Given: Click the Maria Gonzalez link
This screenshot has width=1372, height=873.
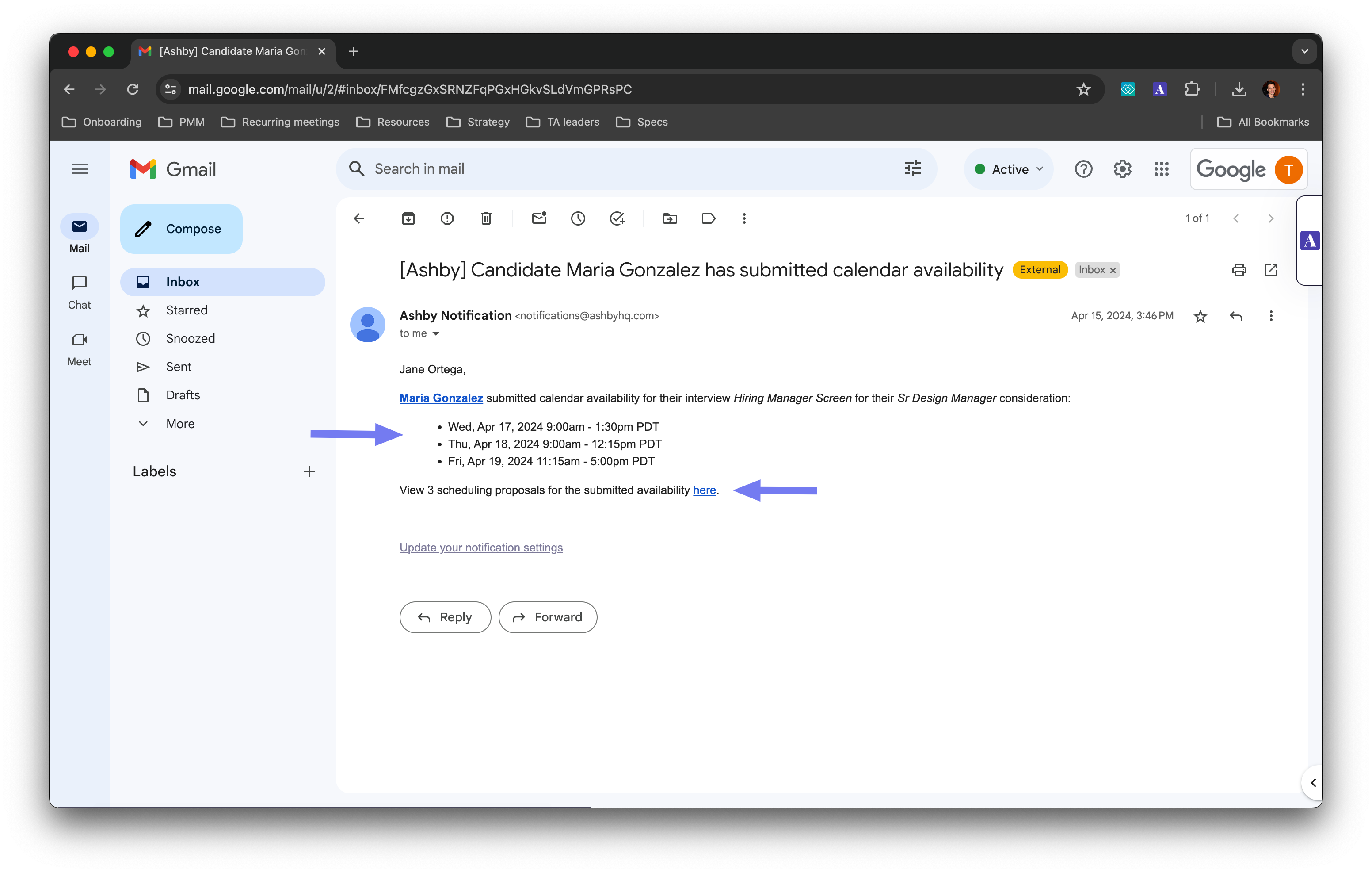Looking at the screenshot, I should 441,398.
